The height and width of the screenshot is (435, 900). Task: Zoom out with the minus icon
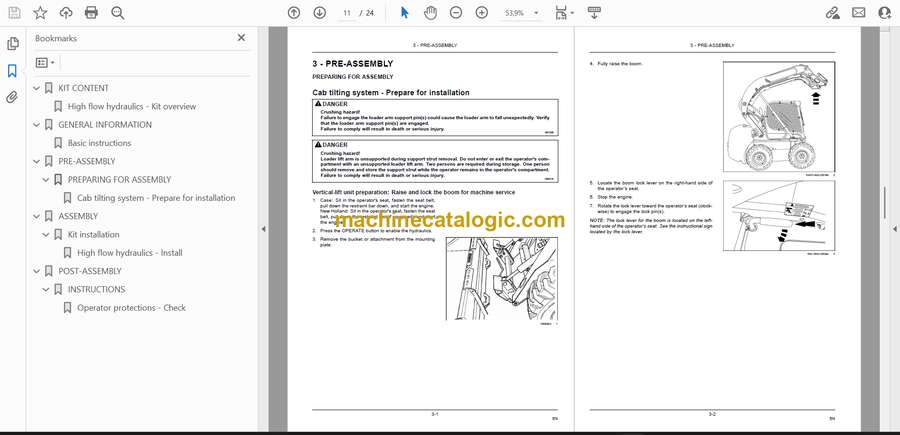tap(456, 13)
